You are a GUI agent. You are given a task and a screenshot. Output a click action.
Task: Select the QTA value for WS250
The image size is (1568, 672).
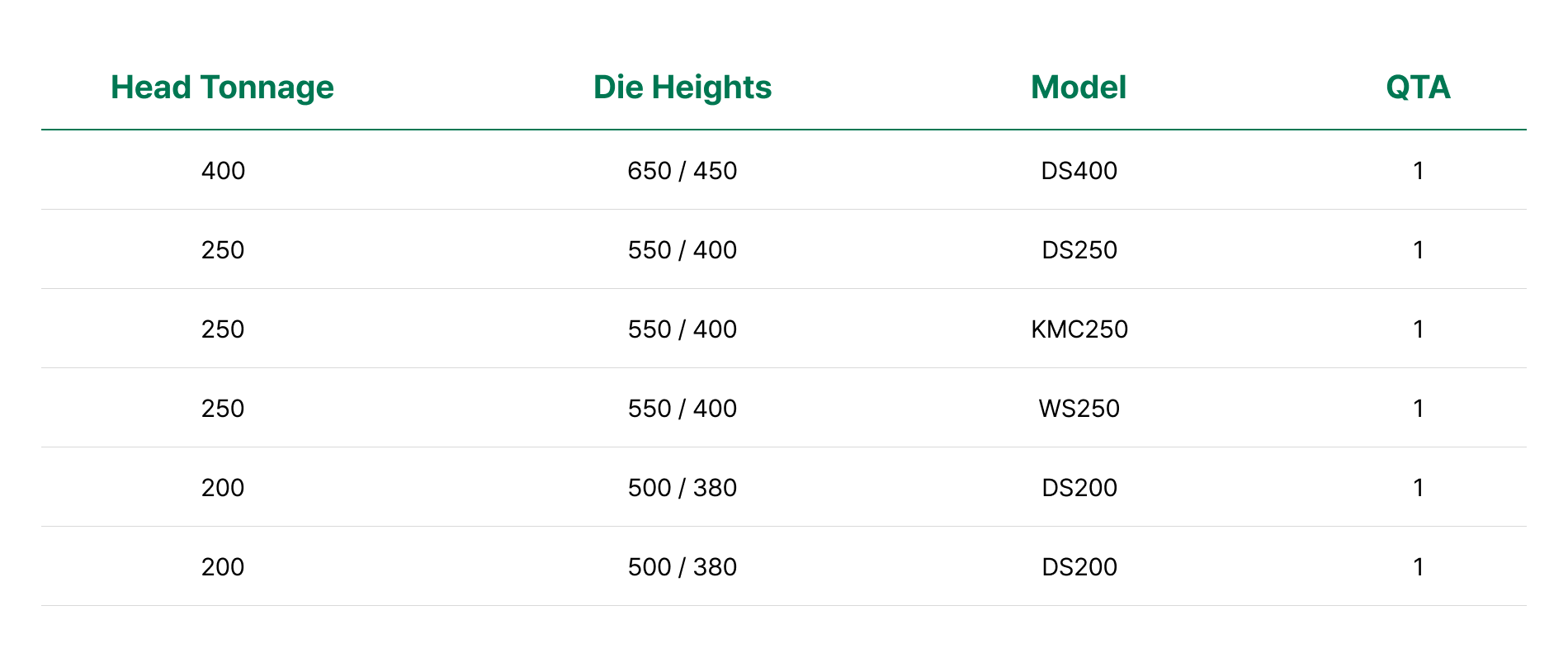tap(1418, 409)
